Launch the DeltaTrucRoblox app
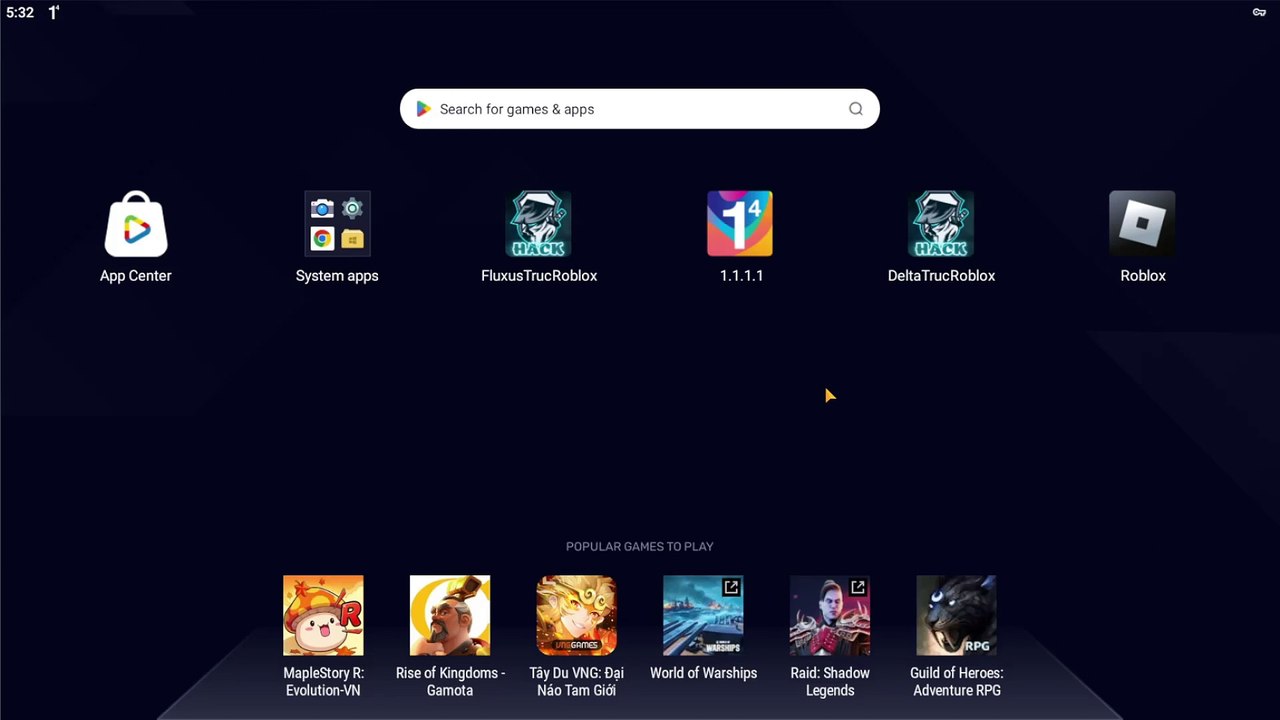The height and width of the screenshot is (720, 1280). point(941,225)
